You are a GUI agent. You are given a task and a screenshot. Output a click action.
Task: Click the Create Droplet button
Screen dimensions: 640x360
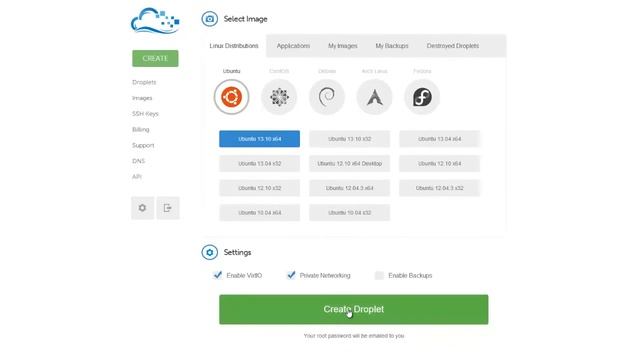(x=353, y=309)
